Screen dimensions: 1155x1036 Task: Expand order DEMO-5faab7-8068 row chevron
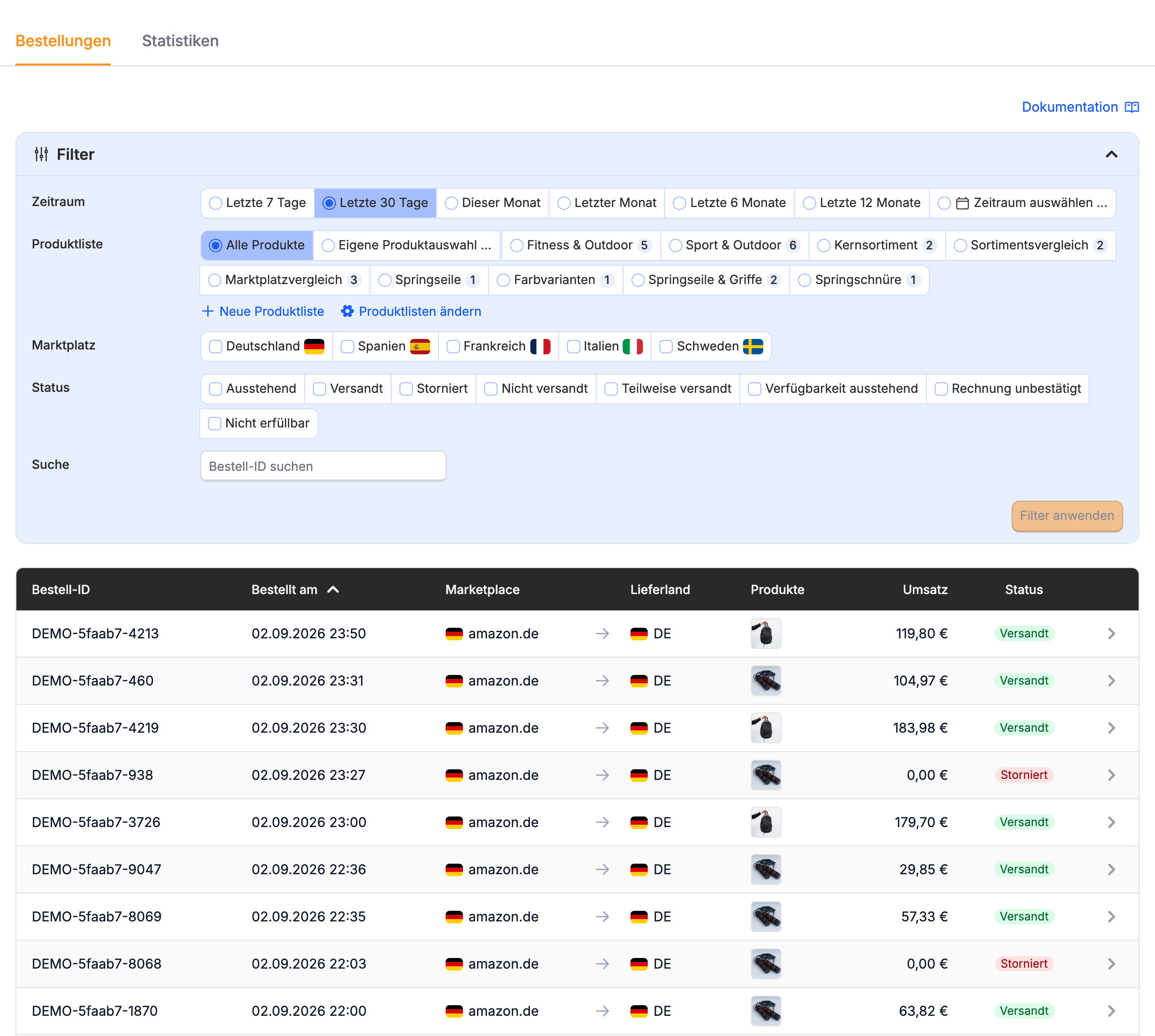point(1111,964)
